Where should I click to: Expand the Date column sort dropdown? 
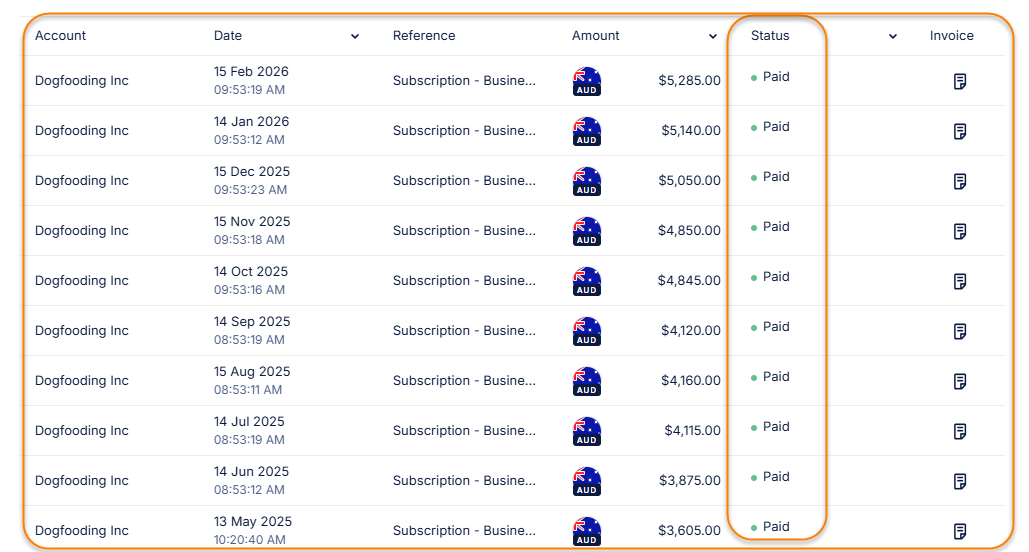(x=355, y=37)
